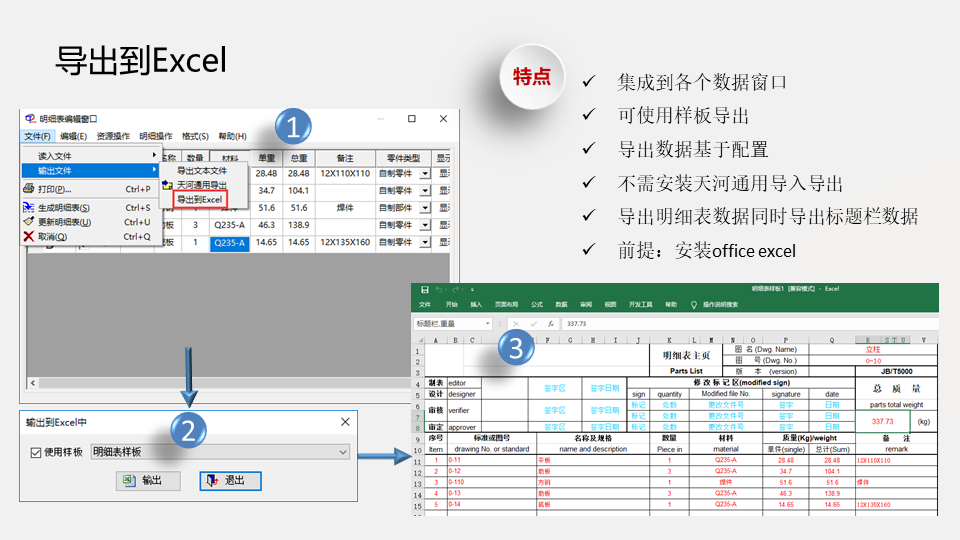Click the Excel save icon in title bar
This screenshot has width=960, height=540.
424,289
